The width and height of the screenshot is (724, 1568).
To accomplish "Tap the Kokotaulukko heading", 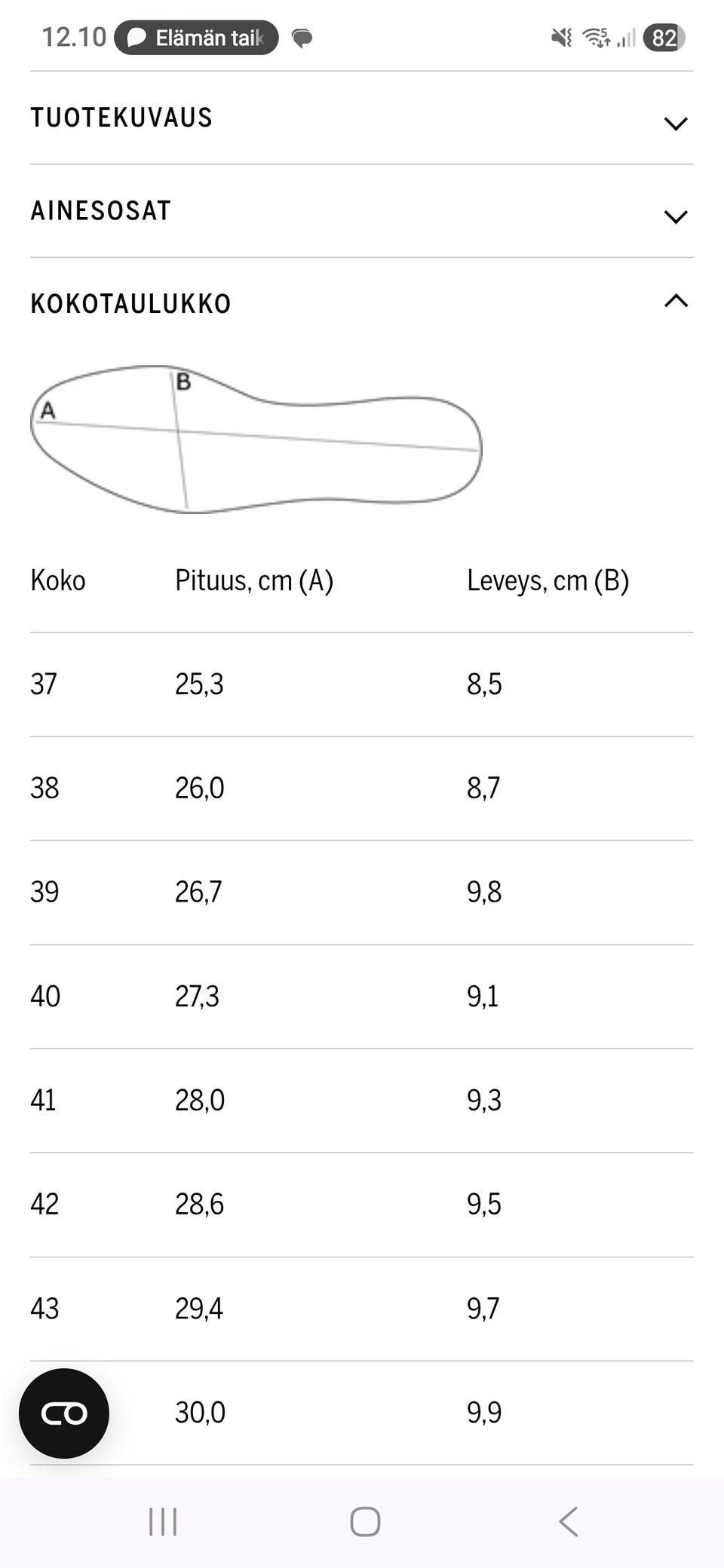I will 130,304.
